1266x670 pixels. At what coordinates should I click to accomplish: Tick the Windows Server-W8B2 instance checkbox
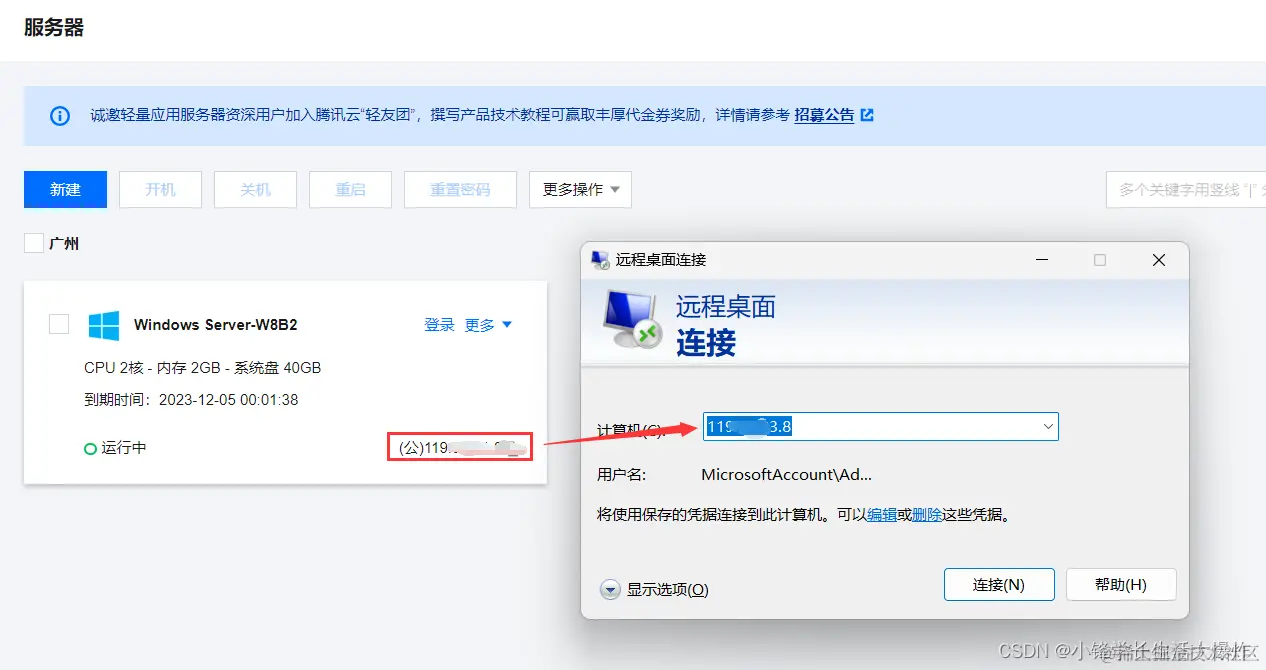pos(59,324)
